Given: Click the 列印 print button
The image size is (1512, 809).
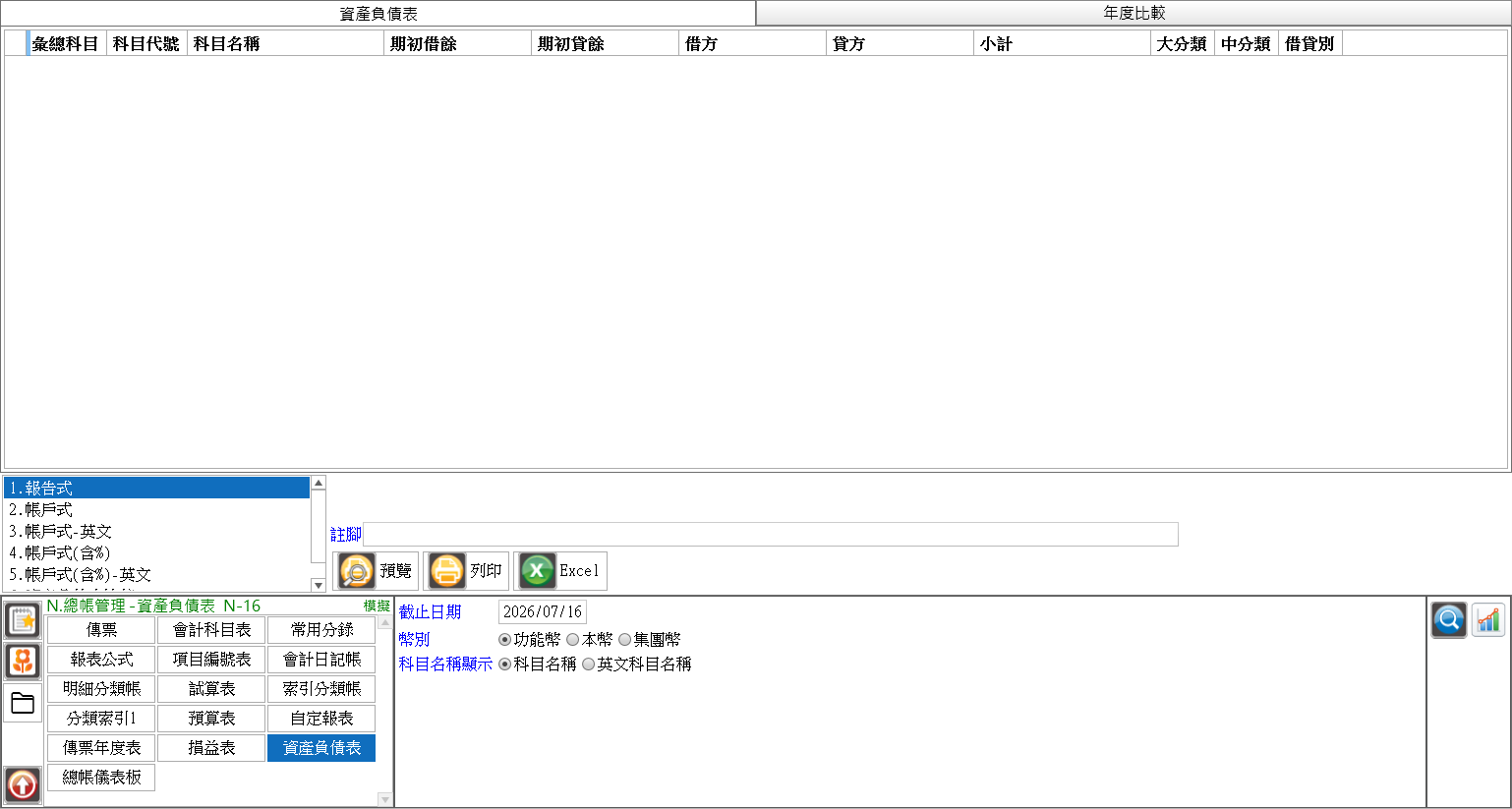Looking at the screenshot, I should (x=466, y=571).
